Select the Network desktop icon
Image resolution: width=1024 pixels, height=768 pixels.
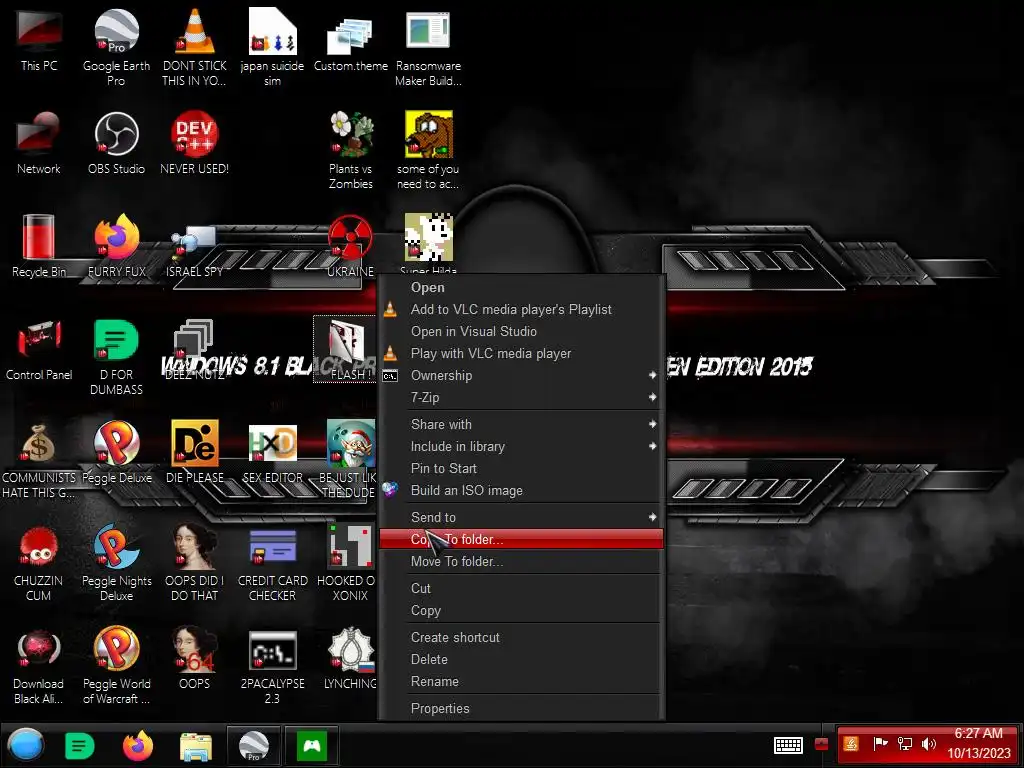(39, 143)
